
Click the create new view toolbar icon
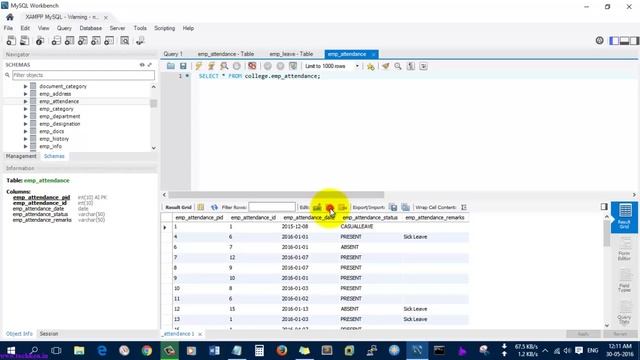(x=82, y=40)
